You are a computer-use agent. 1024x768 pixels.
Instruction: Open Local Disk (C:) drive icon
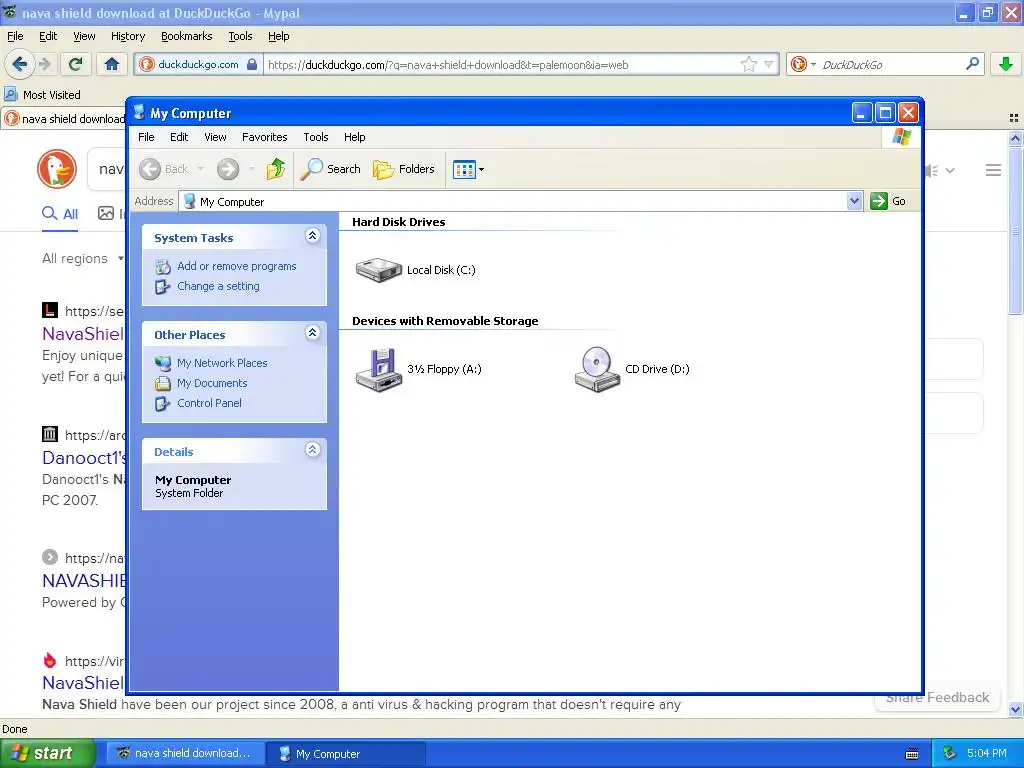(x=378, y=270)
